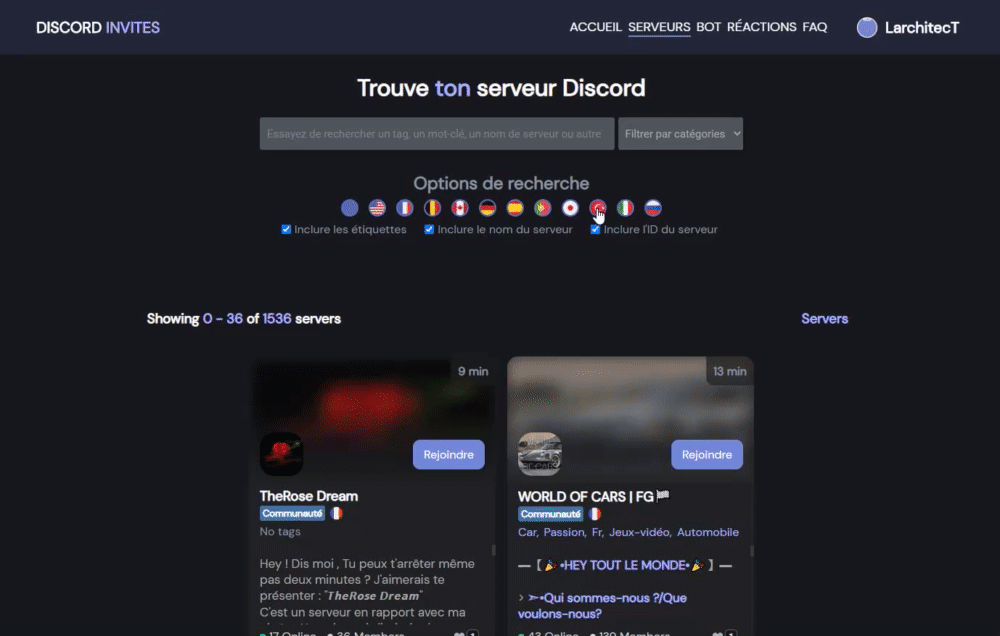
Task: Click 'Qui sommes-nous ?/Que voulons-nous?' heading
Action: coord(602,605)
